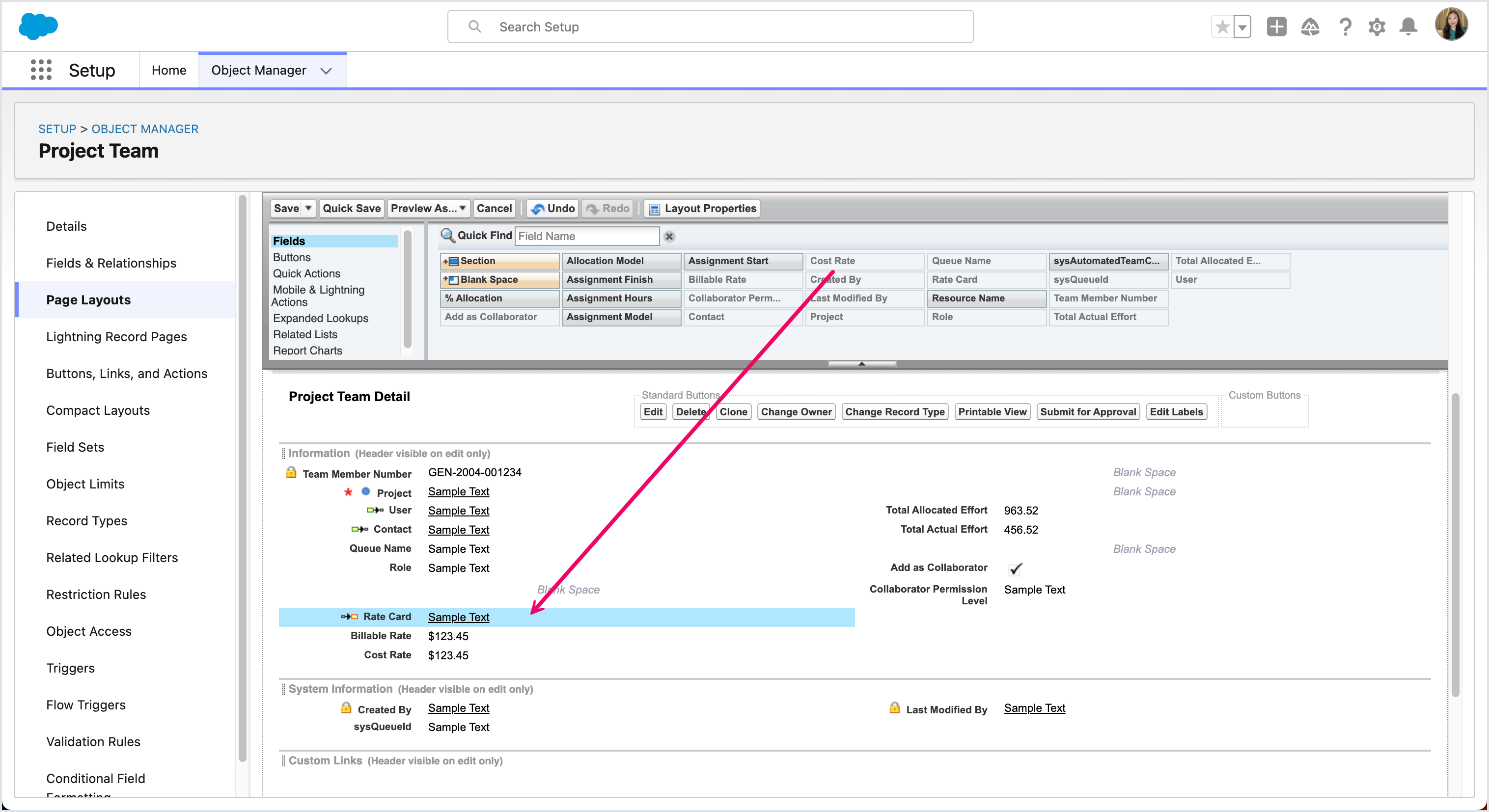1489x812 pixels.
Task: Open Page Layouts in sidebar
Action: pos(88,300)
